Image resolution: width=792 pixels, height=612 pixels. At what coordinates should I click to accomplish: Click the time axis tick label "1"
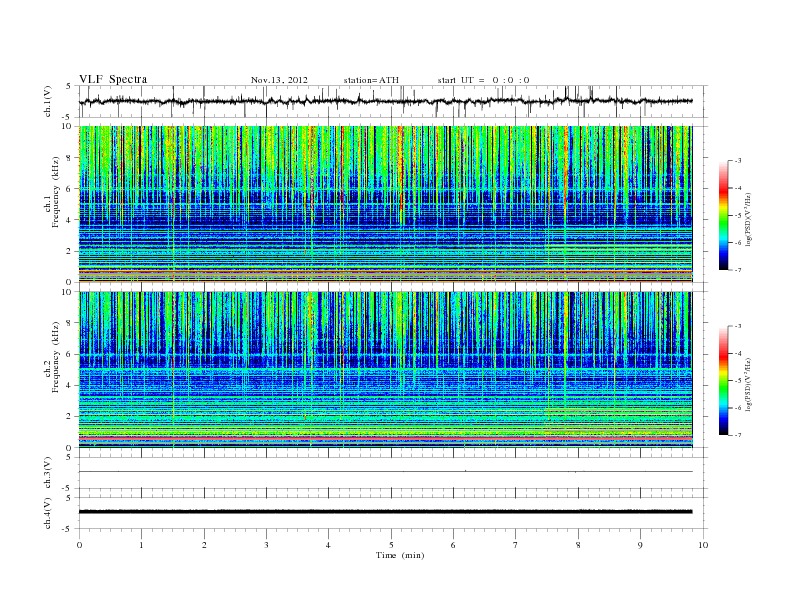(x=141, y=545)
